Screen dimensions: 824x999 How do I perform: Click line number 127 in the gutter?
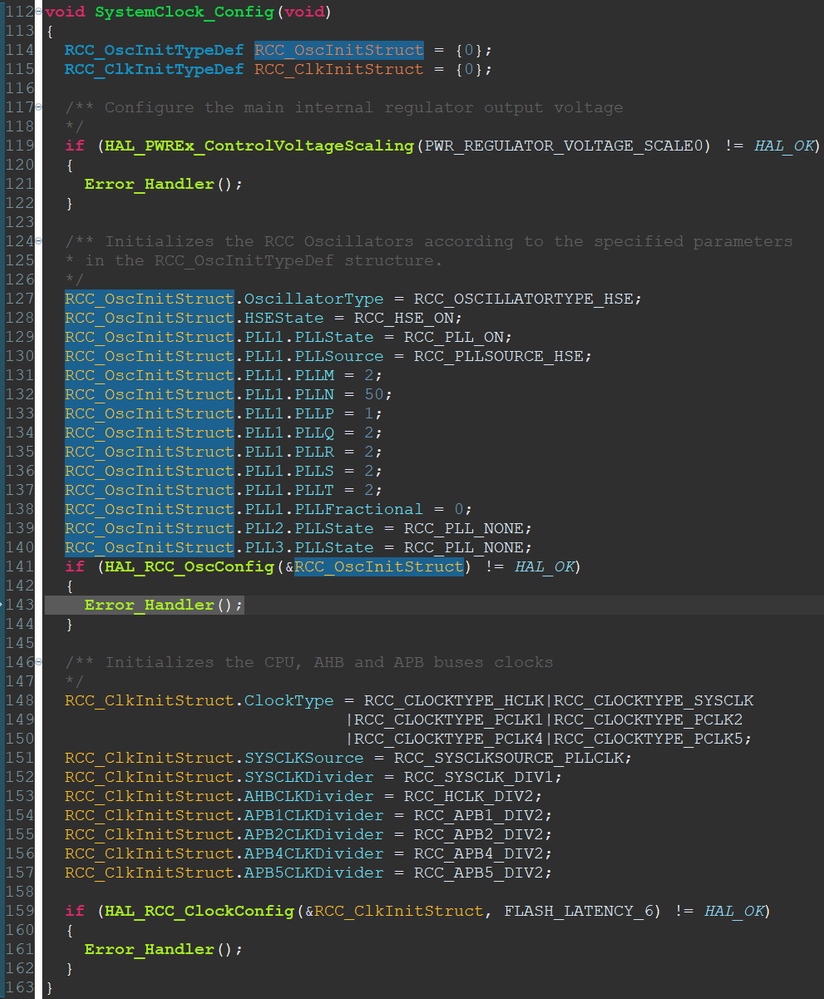19,299
